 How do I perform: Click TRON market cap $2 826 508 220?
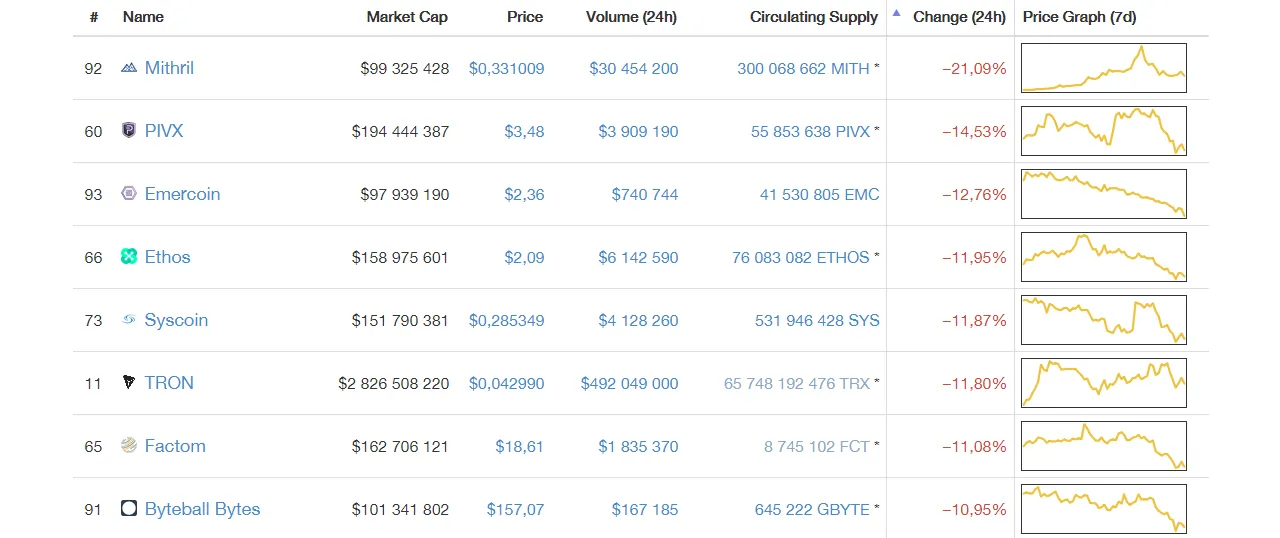pos(394,384)
